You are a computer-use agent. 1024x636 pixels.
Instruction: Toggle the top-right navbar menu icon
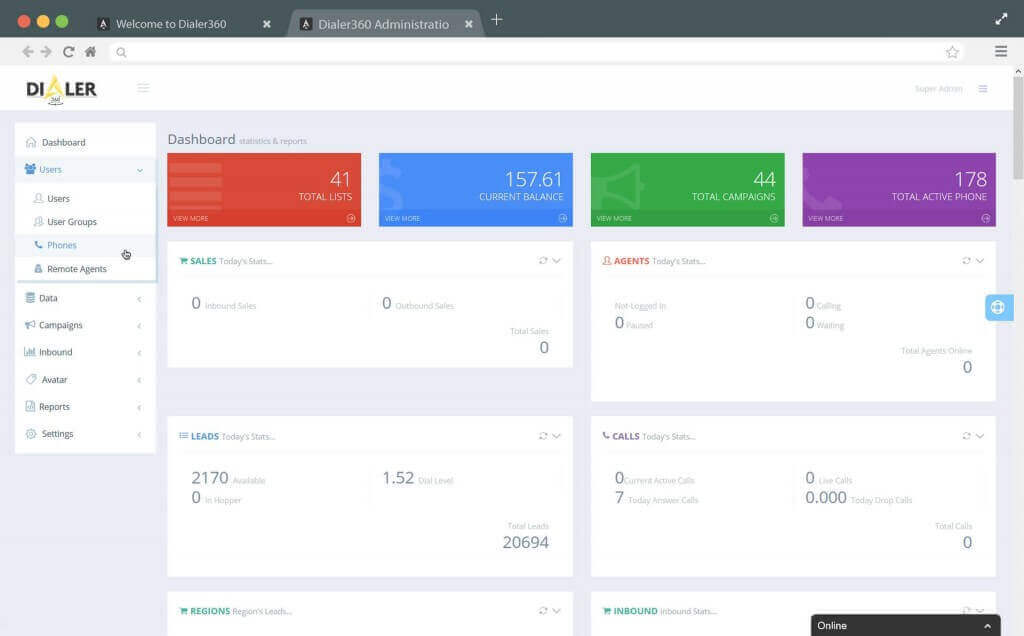[983, 88]
